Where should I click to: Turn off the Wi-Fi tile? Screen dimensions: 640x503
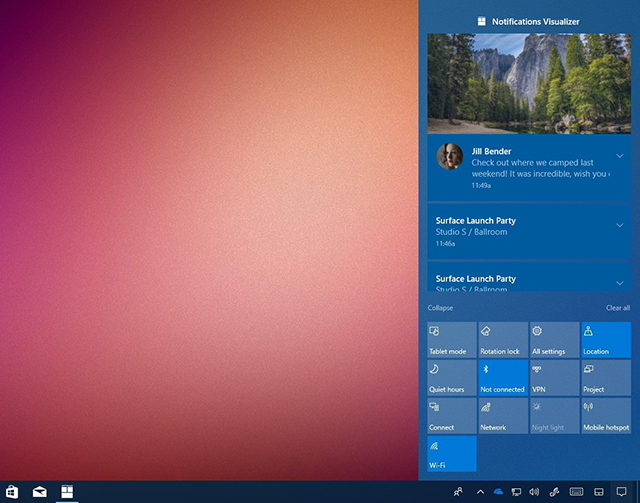[452, 454]
